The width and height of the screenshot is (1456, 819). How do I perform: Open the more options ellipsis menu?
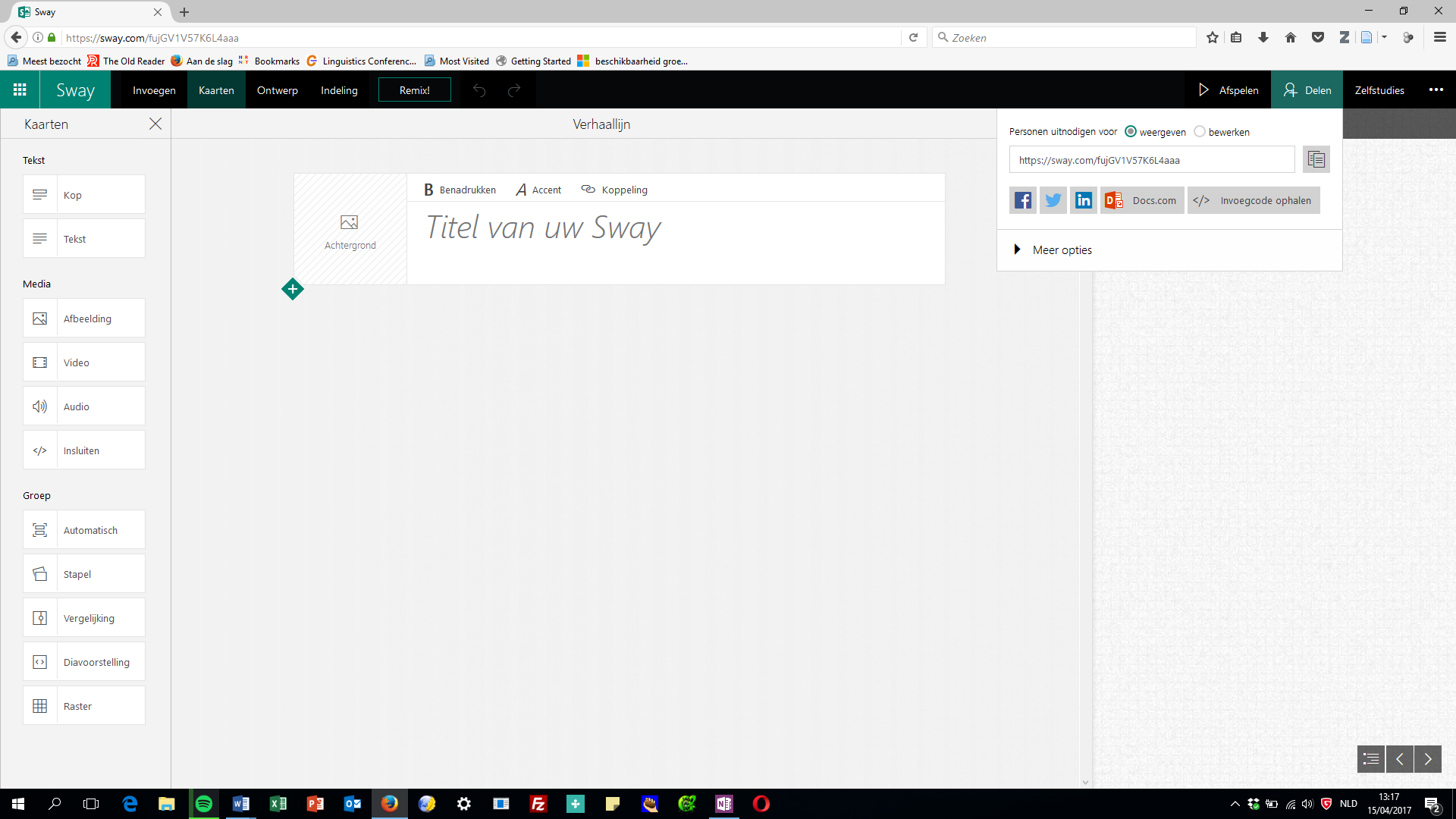[1436, 89]
